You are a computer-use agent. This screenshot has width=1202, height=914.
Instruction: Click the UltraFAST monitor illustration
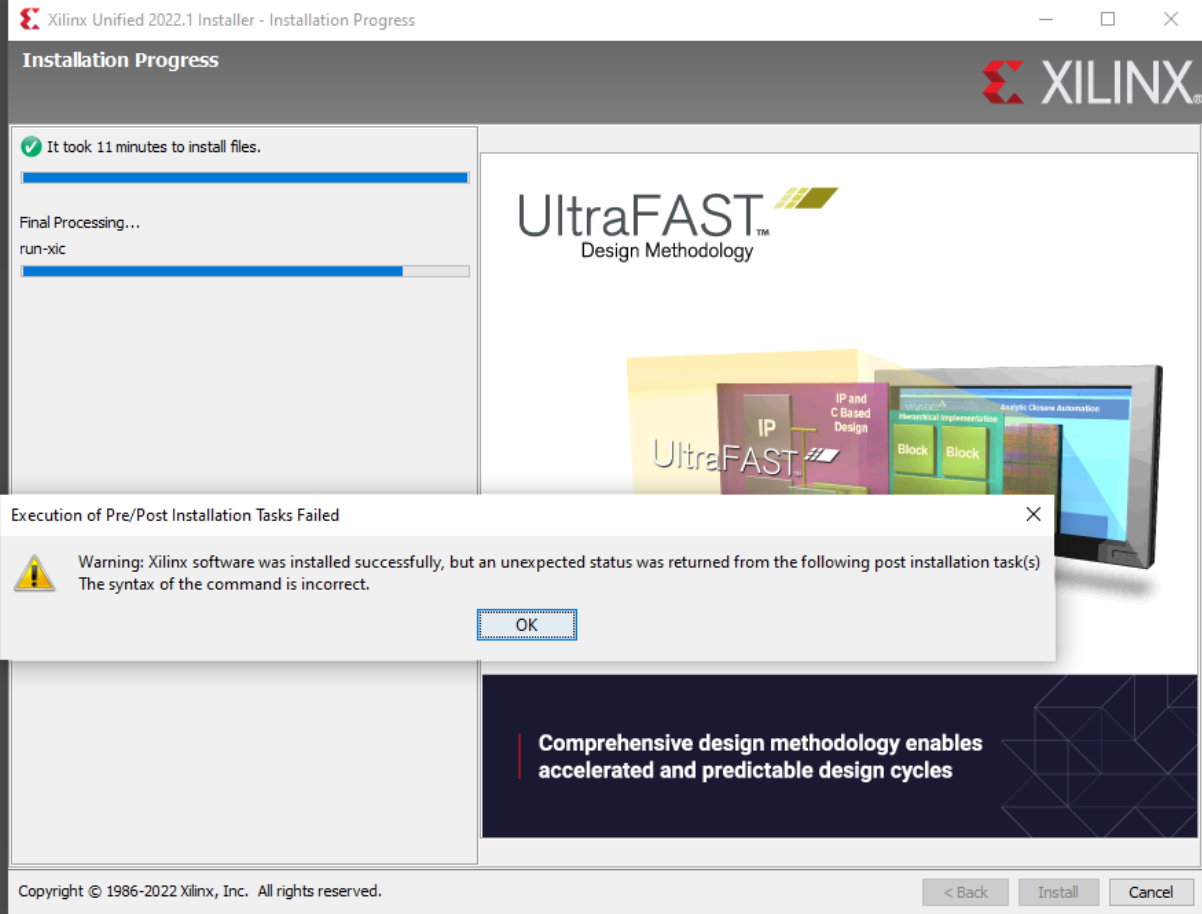coord(895,428)
